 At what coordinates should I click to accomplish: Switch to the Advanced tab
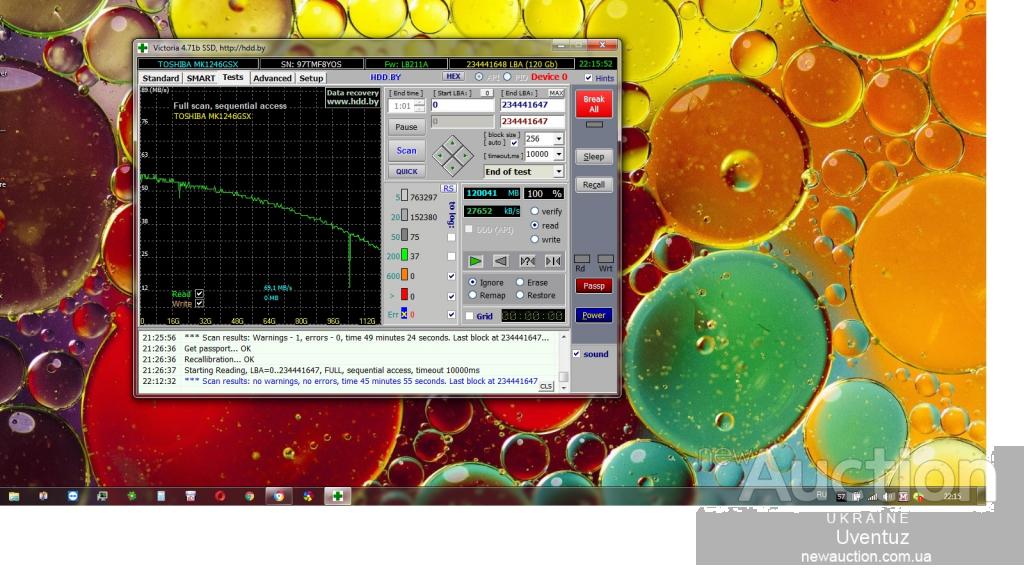tap(272, 78)
